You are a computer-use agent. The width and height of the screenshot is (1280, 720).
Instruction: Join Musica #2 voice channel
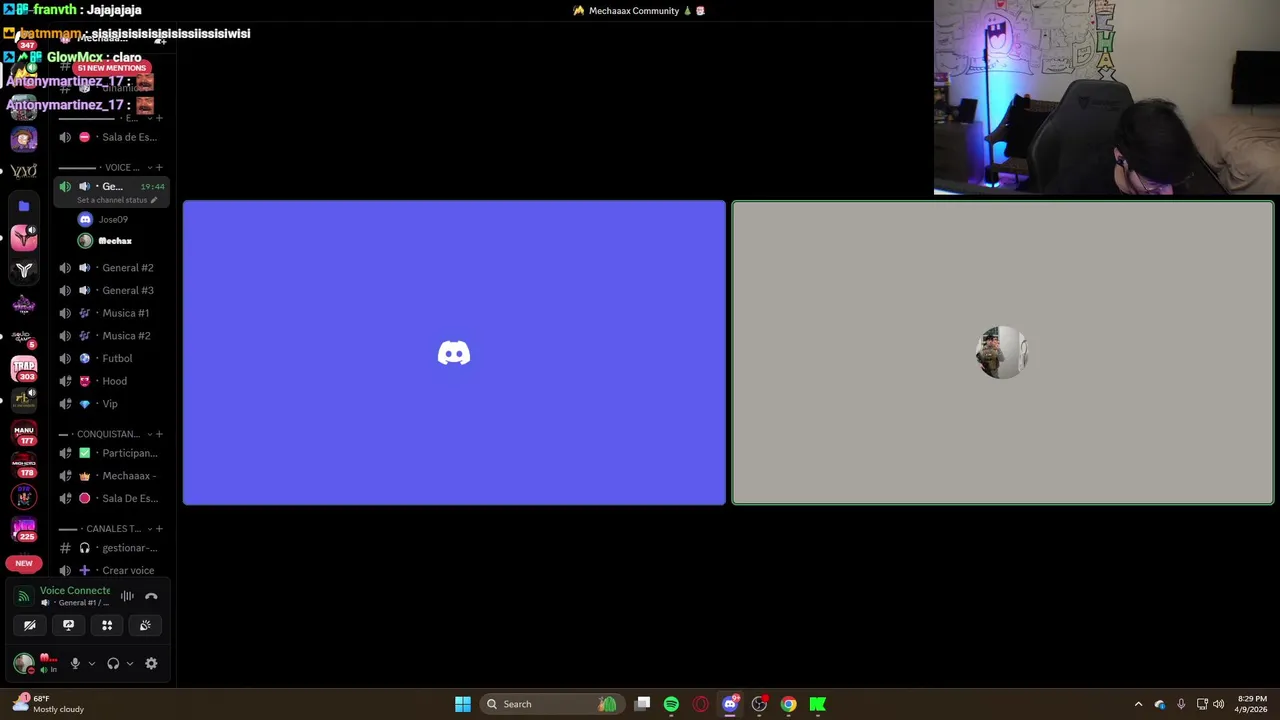112,336
